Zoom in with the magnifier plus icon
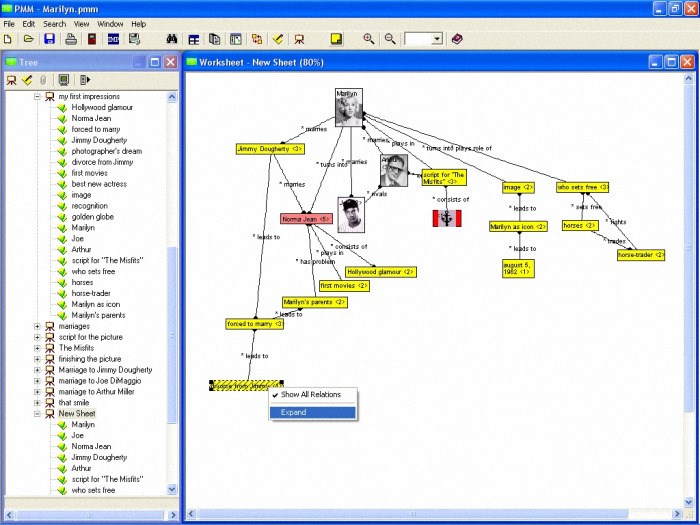The image size is (700, 525). click(369, 39)
